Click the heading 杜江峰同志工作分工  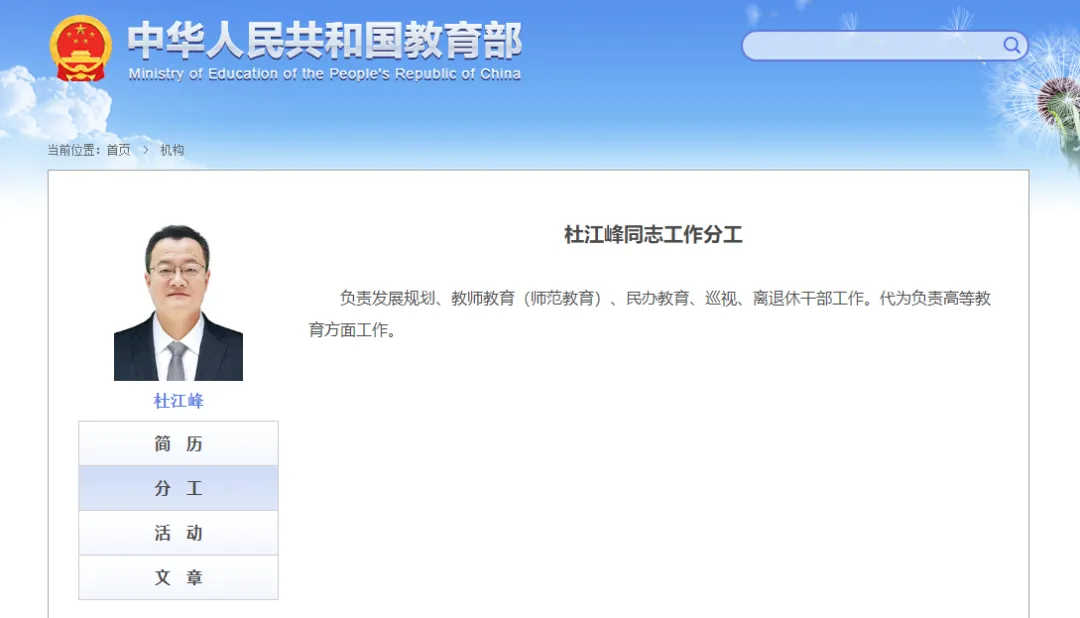[653, 235]
